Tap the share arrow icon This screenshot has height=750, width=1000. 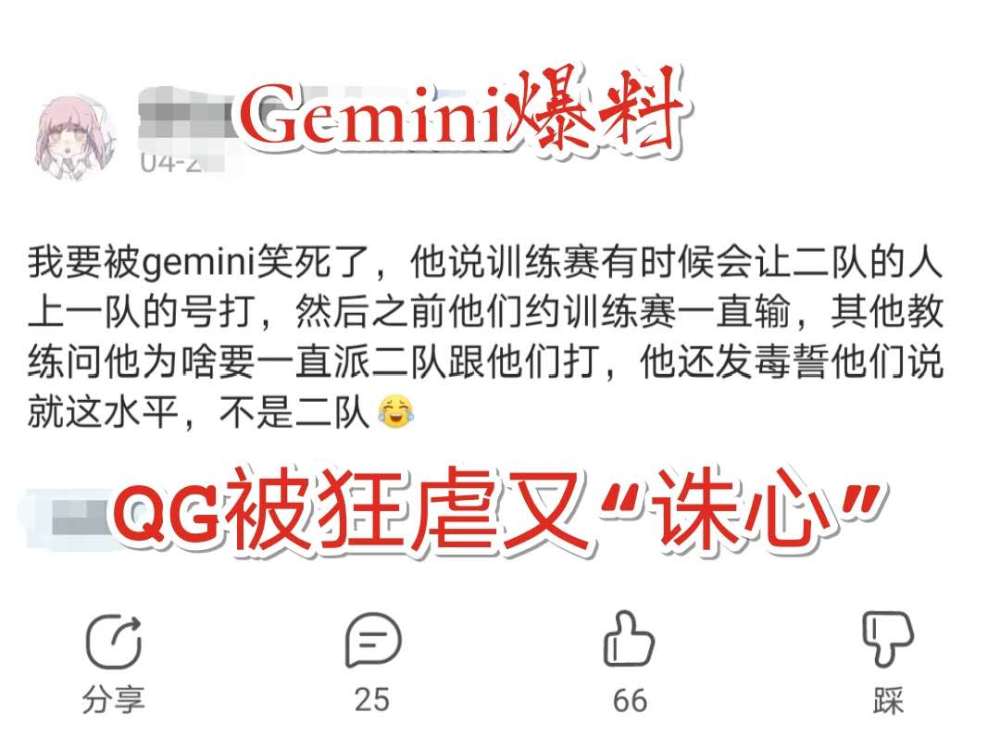pyautogui.click(x=114, y=641)
